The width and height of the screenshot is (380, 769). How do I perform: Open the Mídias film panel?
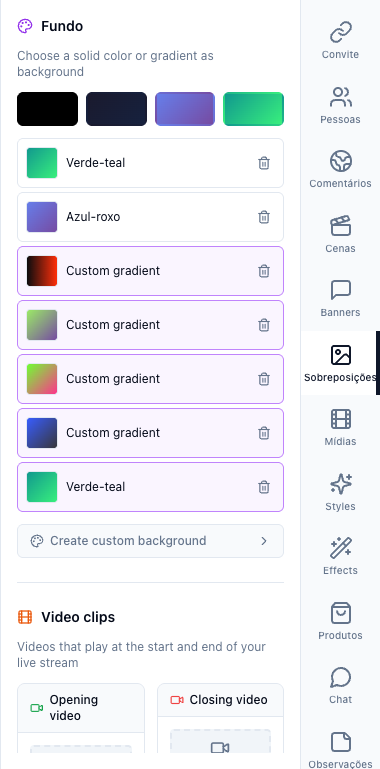[x=340, y=427]
